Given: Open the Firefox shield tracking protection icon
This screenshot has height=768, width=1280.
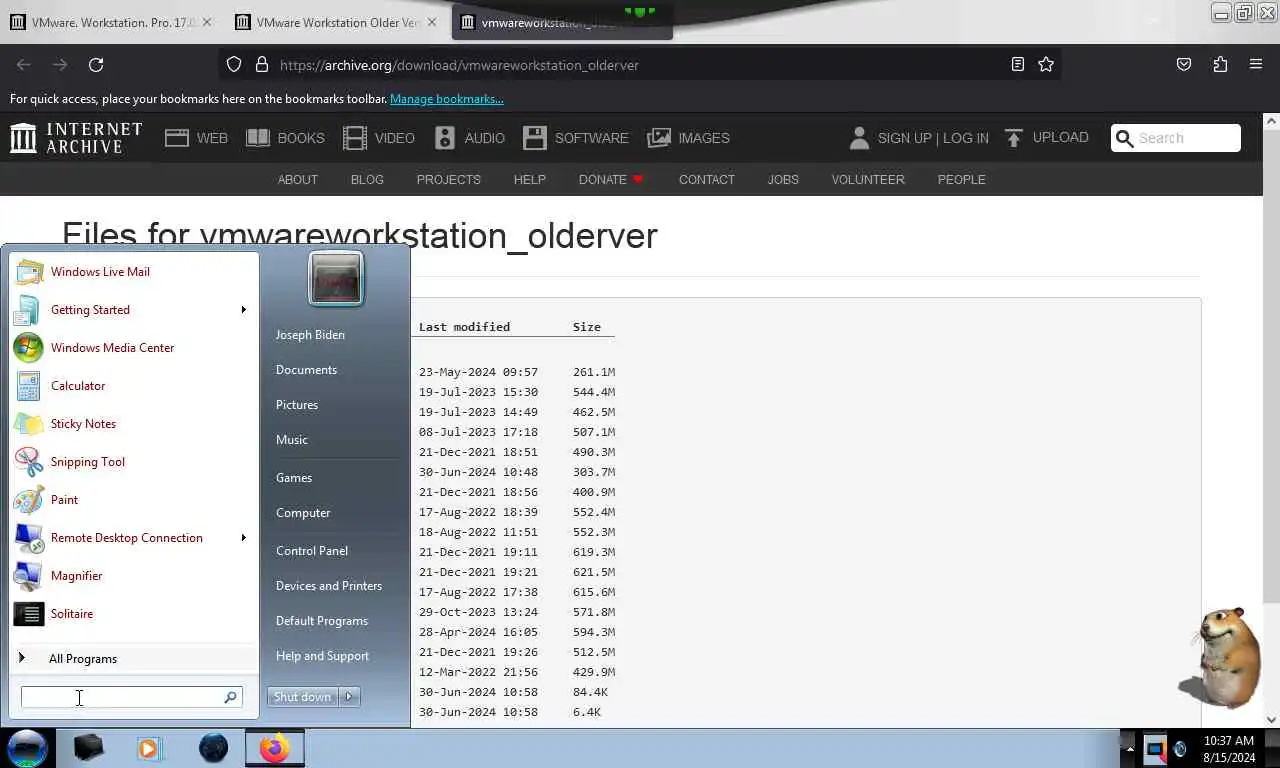Looking at the screenshot, I should tap(234, 65).
